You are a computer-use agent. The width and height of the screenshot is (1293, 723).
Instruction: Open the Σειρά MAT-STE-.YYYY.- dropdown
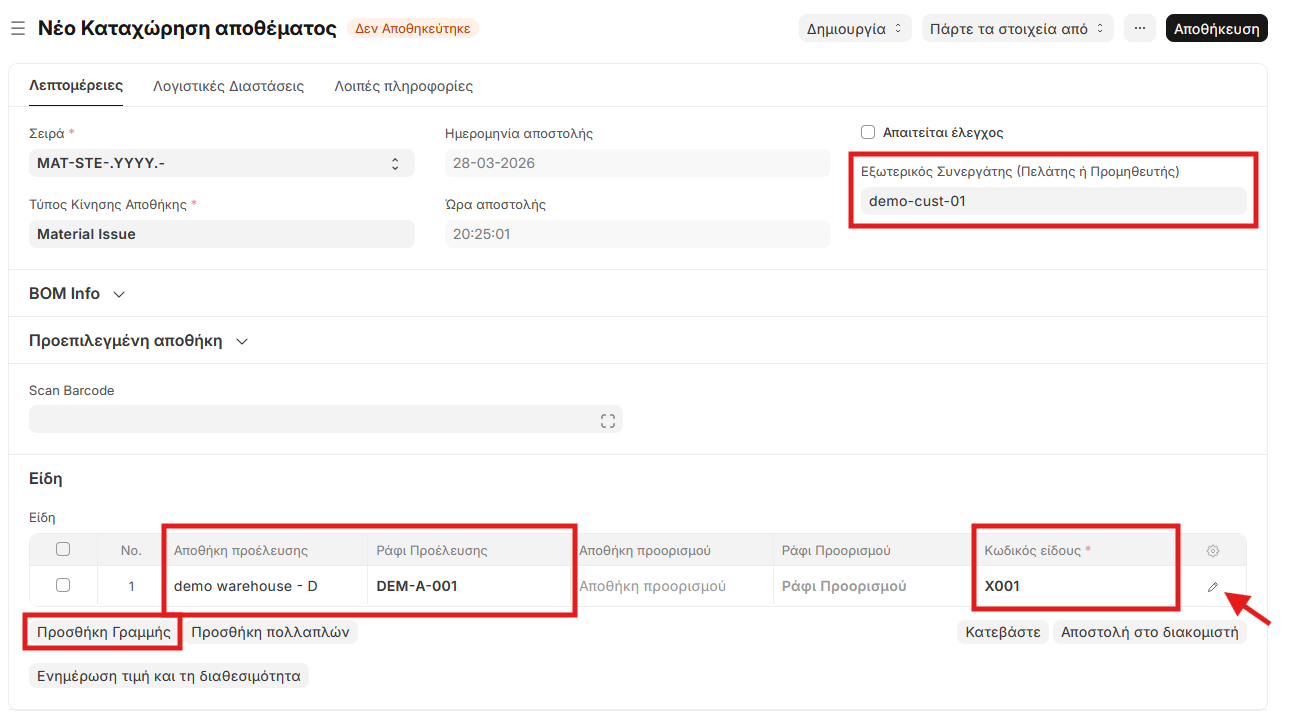pyautogui.click(x=221, y=163)
